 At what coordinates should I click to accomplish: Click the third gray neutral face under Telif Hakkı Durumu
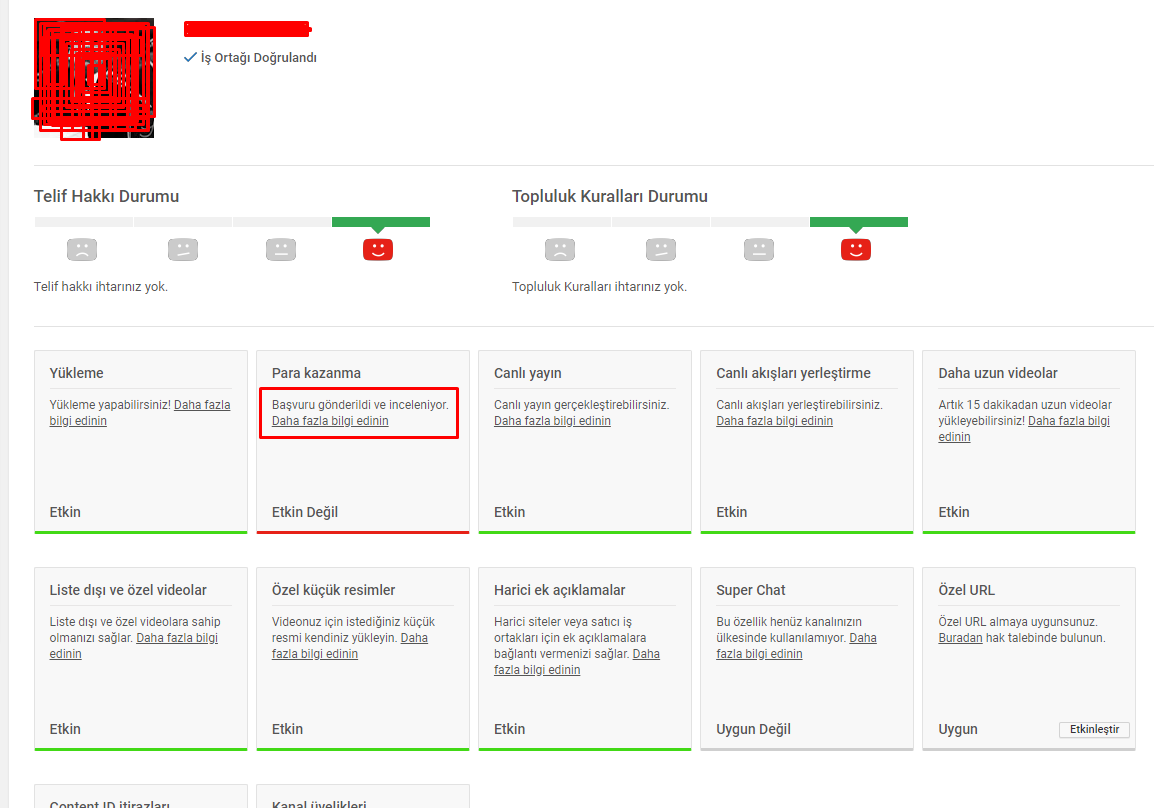click(x=281, y=250)
